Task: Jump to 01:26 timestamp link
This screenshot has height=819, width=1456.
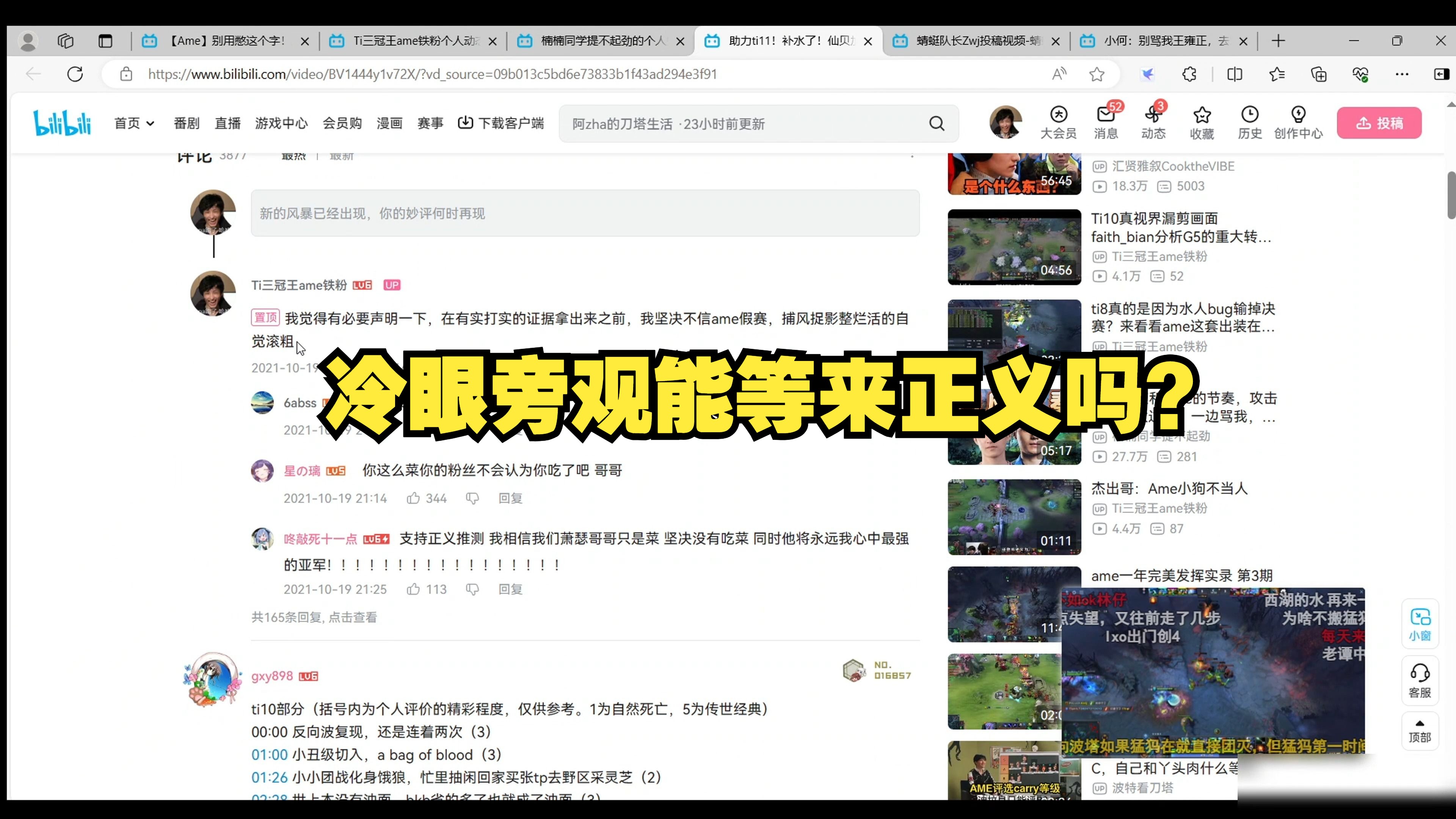Action: [270, 777]
